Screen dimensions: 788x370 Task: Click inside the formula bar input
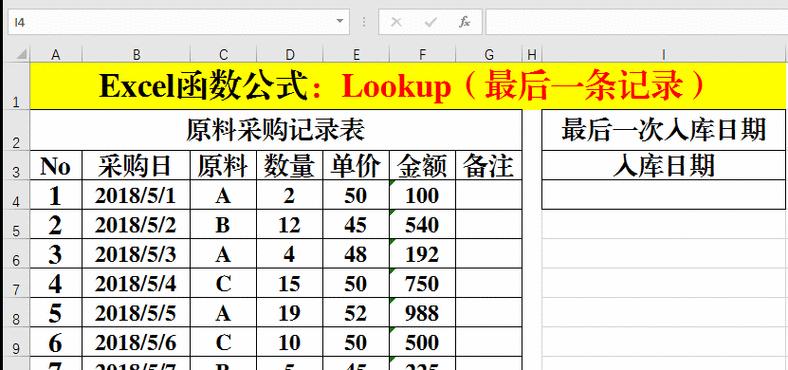click(x=636, y=22)
